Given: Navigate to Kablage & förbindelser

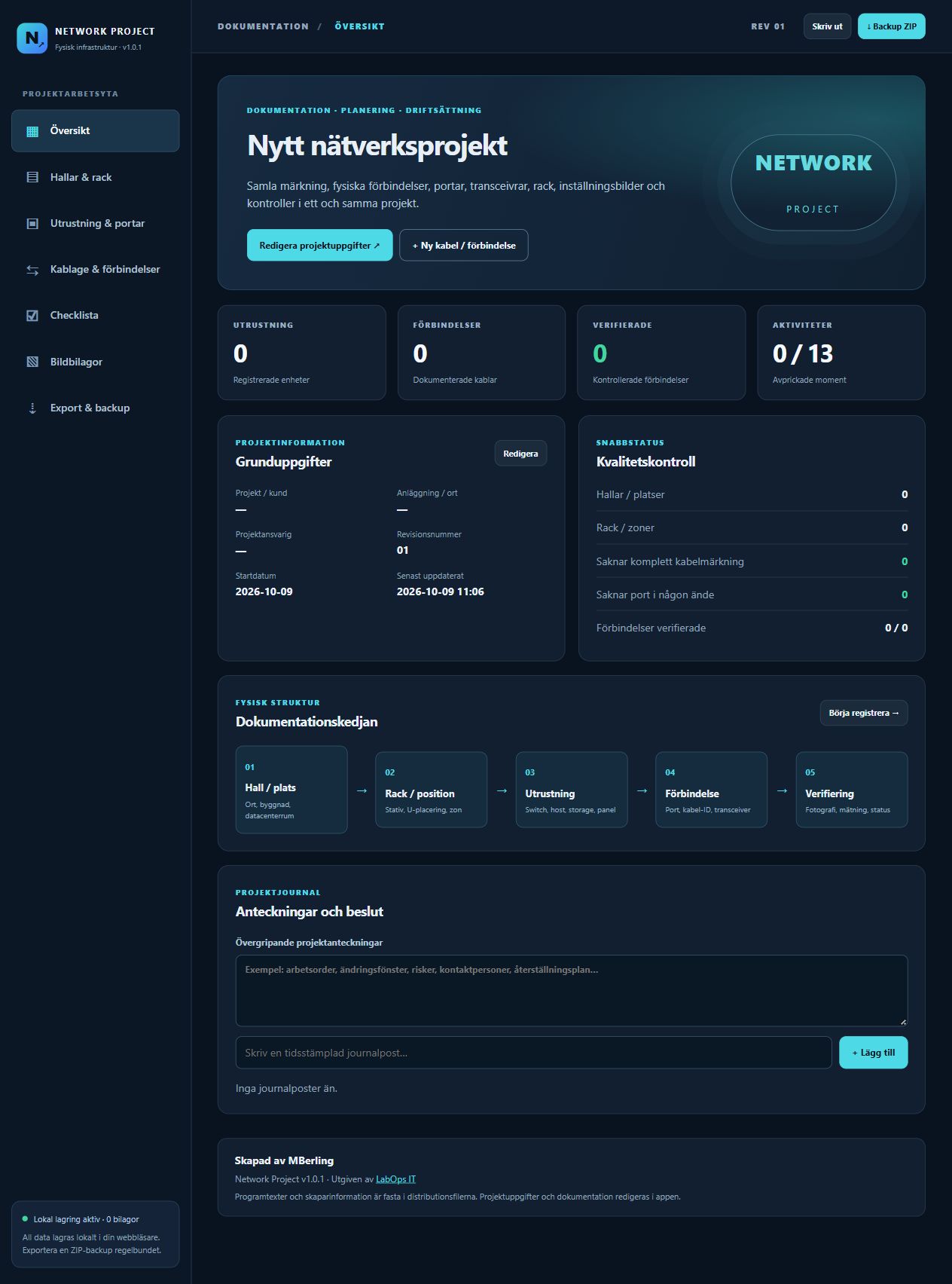Looking at the screenshot, I should (x=96, y=270).
